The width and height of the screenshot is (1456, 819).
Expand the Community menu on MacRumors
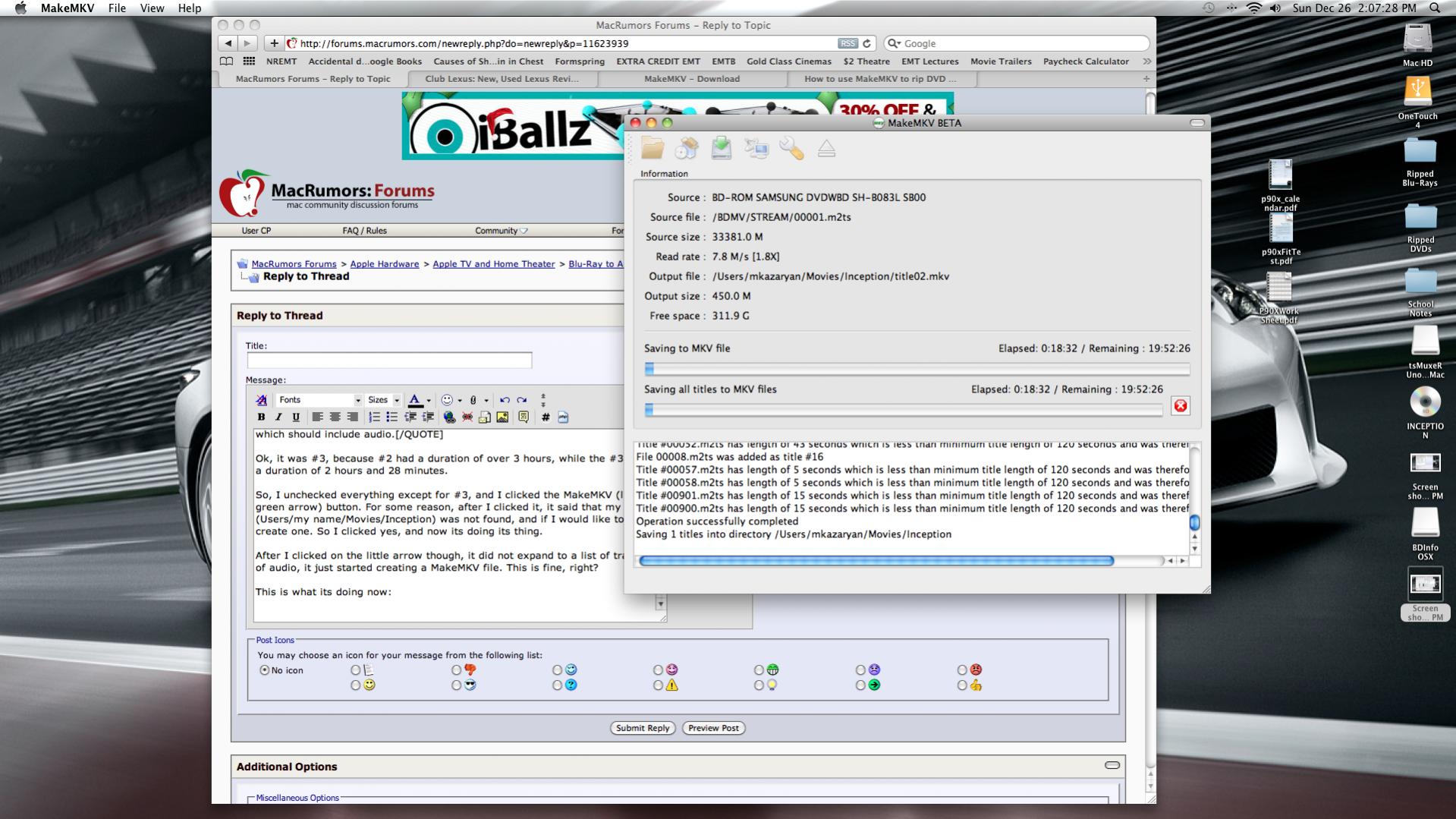click(501, 231)
